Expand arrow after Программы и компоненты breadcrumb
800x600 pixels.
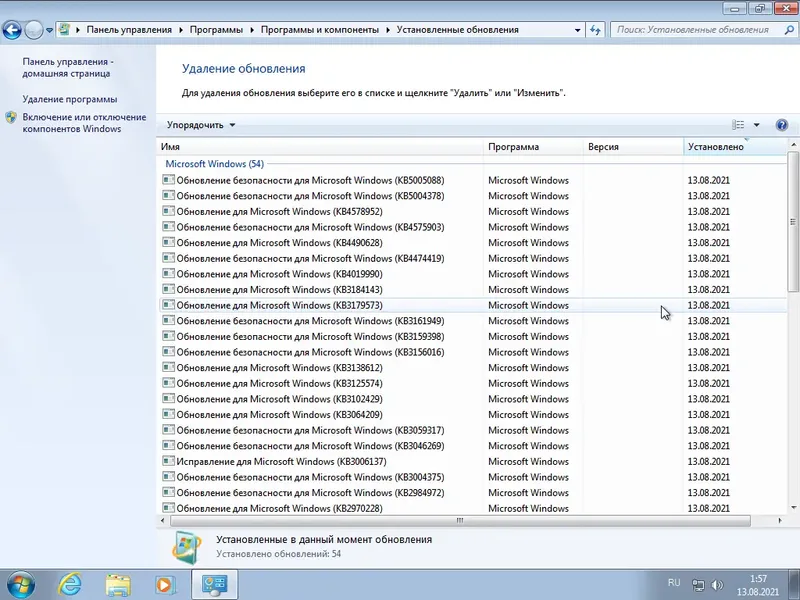coord(388,30)
